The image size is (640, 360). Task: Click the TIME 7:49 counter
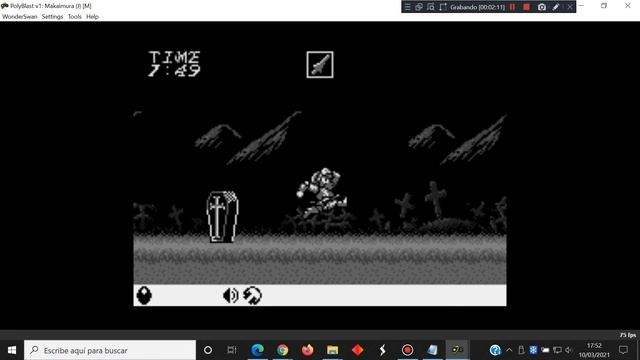pyautogui.click(x=174, y=64)
